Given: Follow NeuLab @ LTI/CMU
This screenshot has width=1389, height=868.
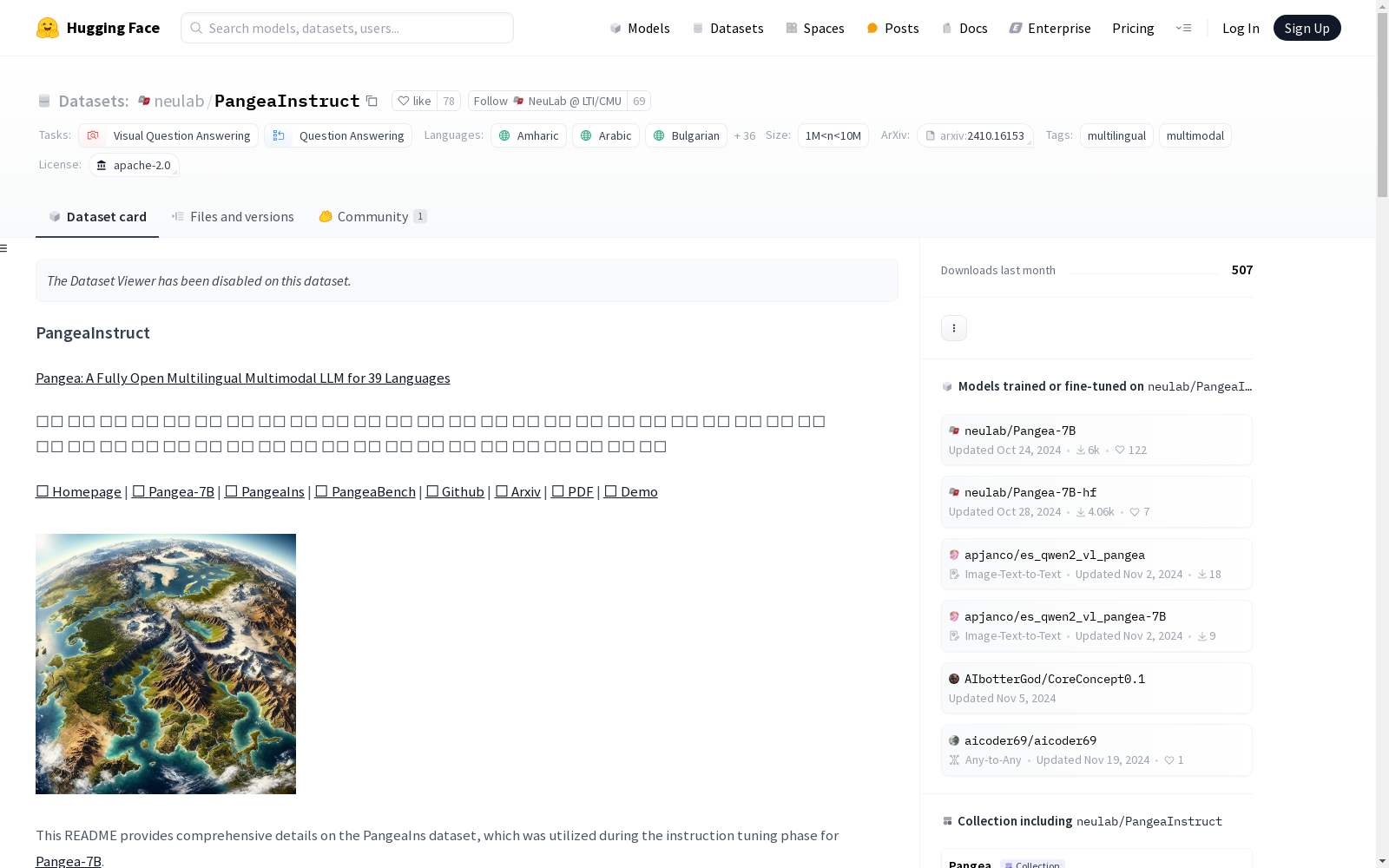Looking at the screenshot, I should (x=548, y=101).
